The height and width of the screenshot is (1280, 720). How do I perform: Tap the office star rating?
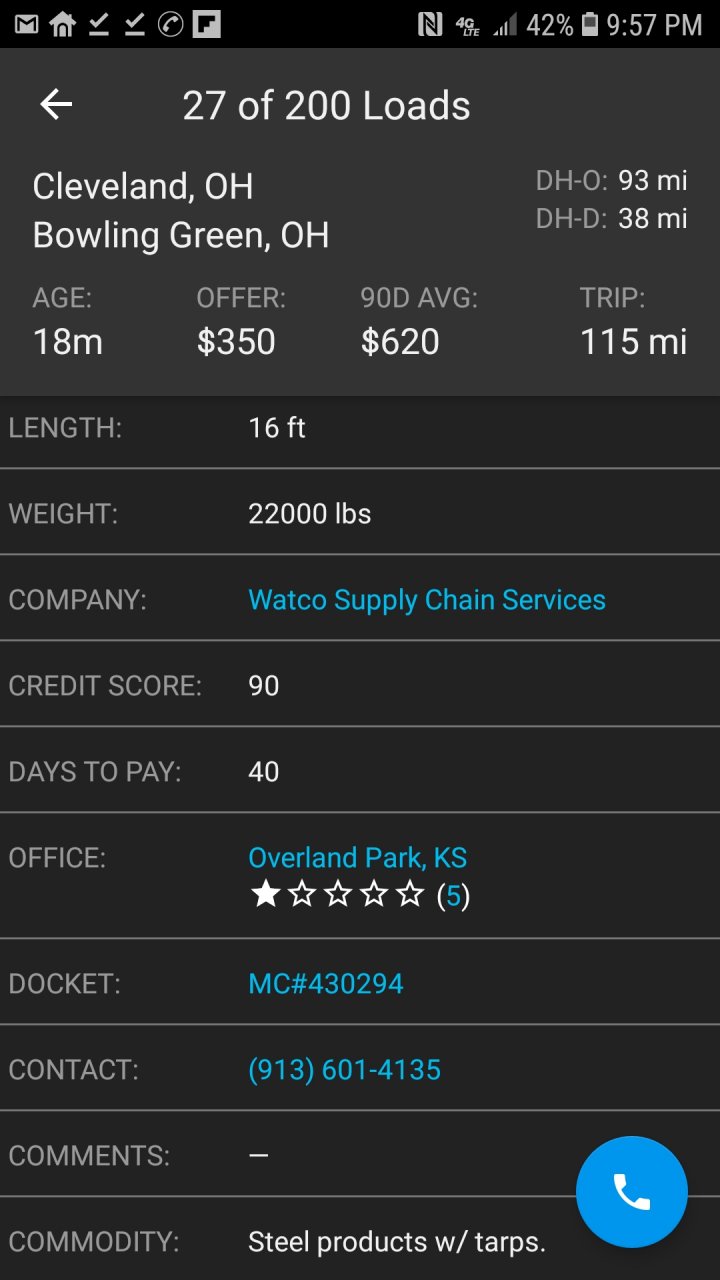[x=337, y=895]
